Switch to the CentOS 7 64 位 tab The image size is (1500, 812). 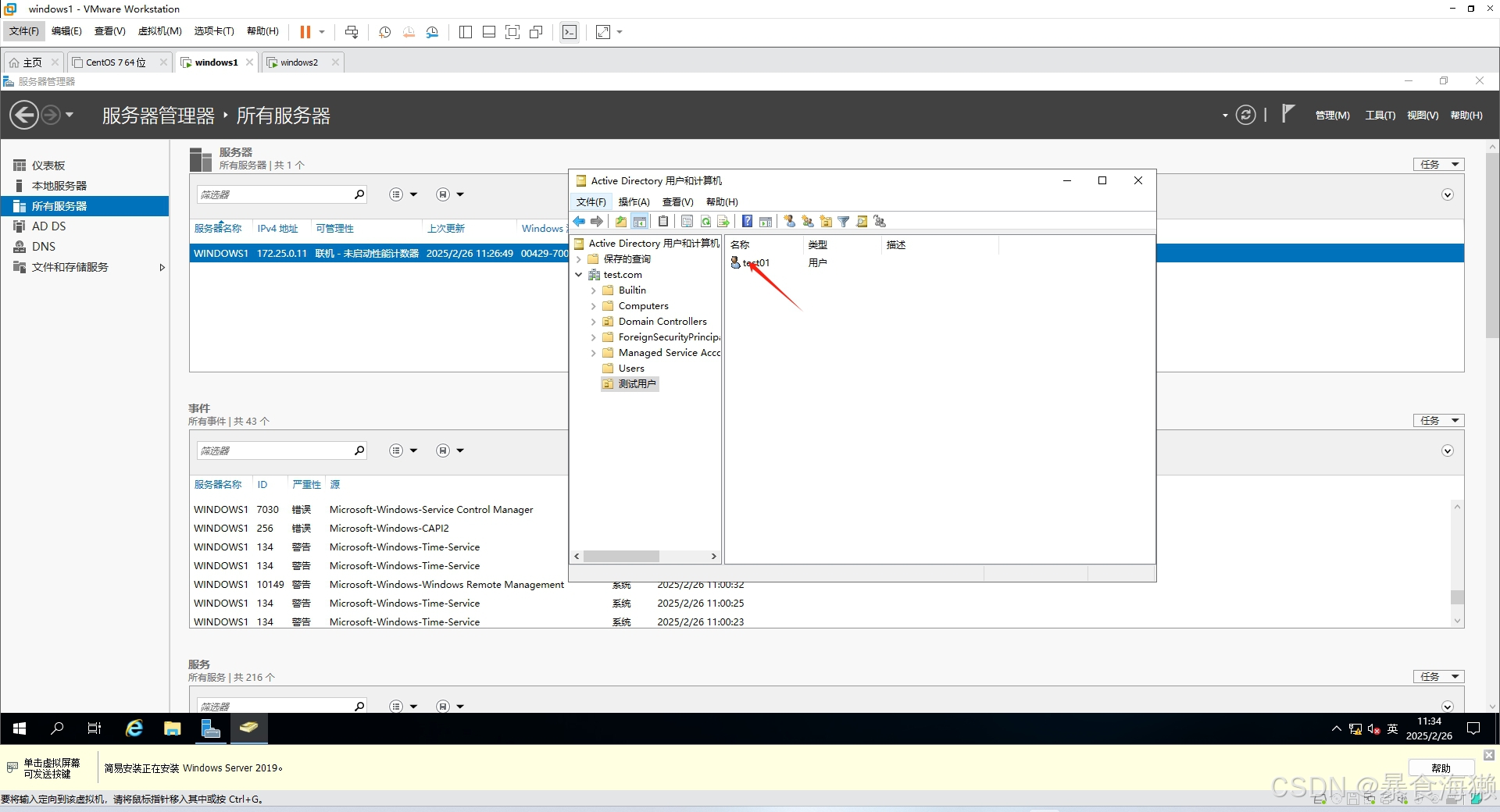point(116,62)
